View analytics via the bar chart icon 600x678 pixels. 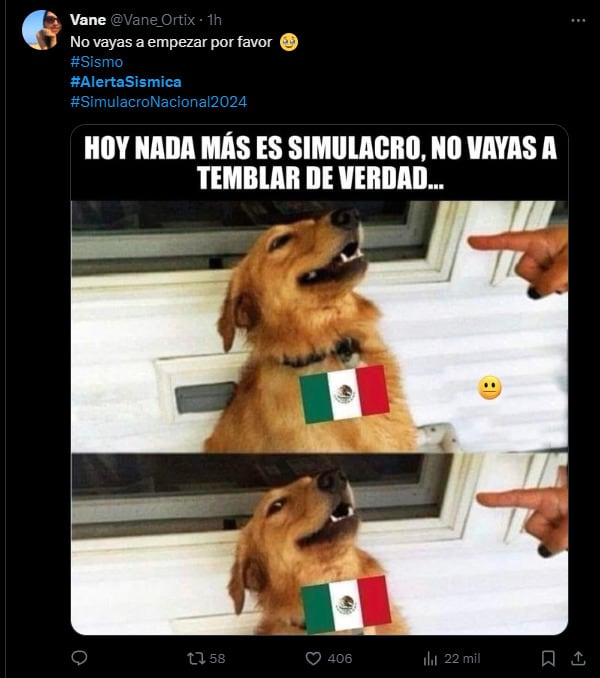click(430, 659)
